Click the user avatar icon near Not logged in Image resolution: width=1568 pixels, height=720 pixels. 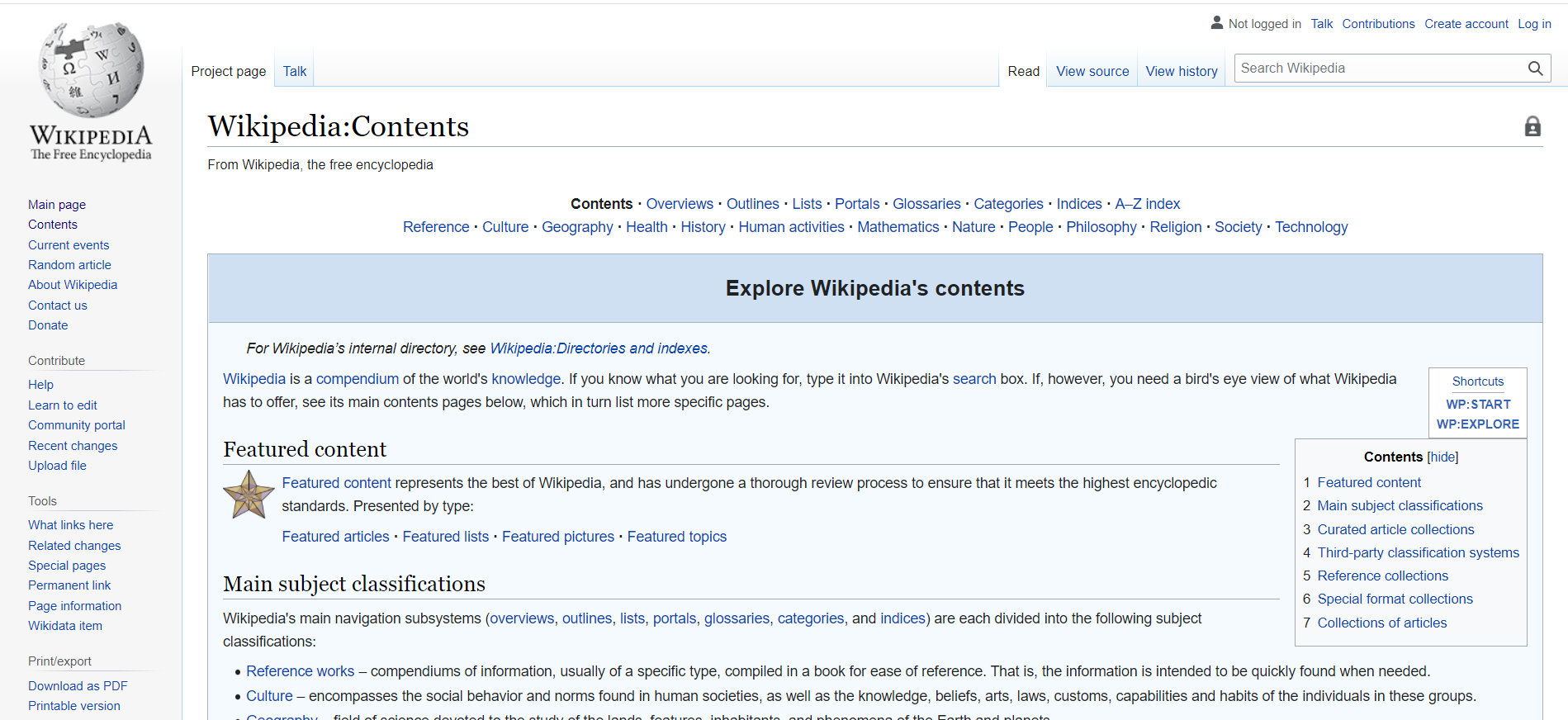1217,23
